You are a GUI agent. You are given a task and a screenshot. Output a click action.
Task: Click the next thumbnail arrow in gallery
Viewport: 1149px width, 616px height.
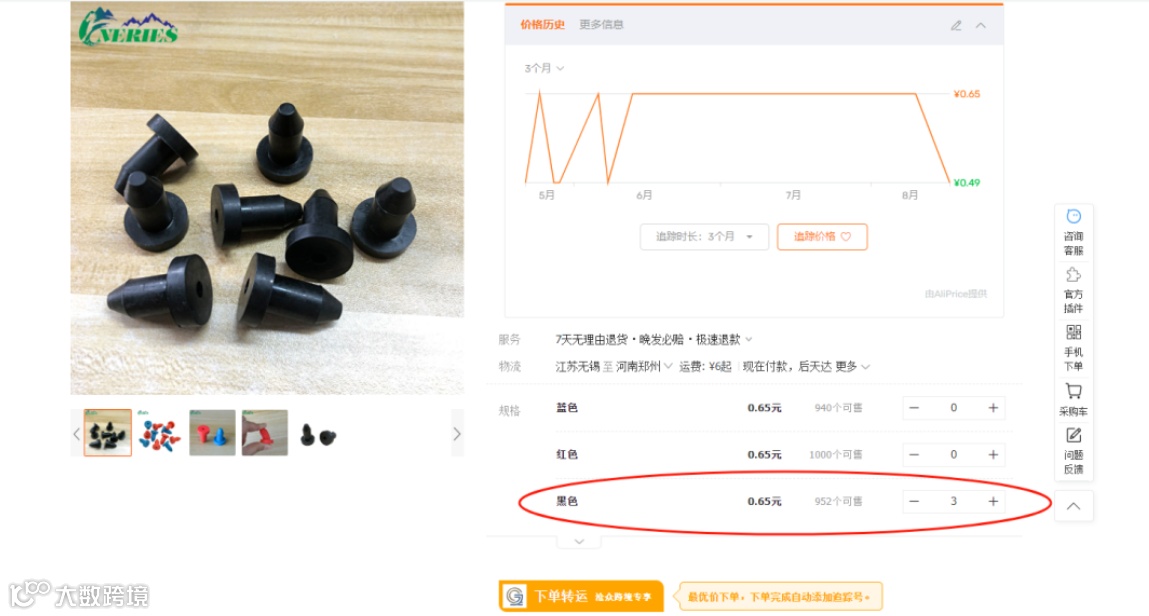[x=457, y=434]
